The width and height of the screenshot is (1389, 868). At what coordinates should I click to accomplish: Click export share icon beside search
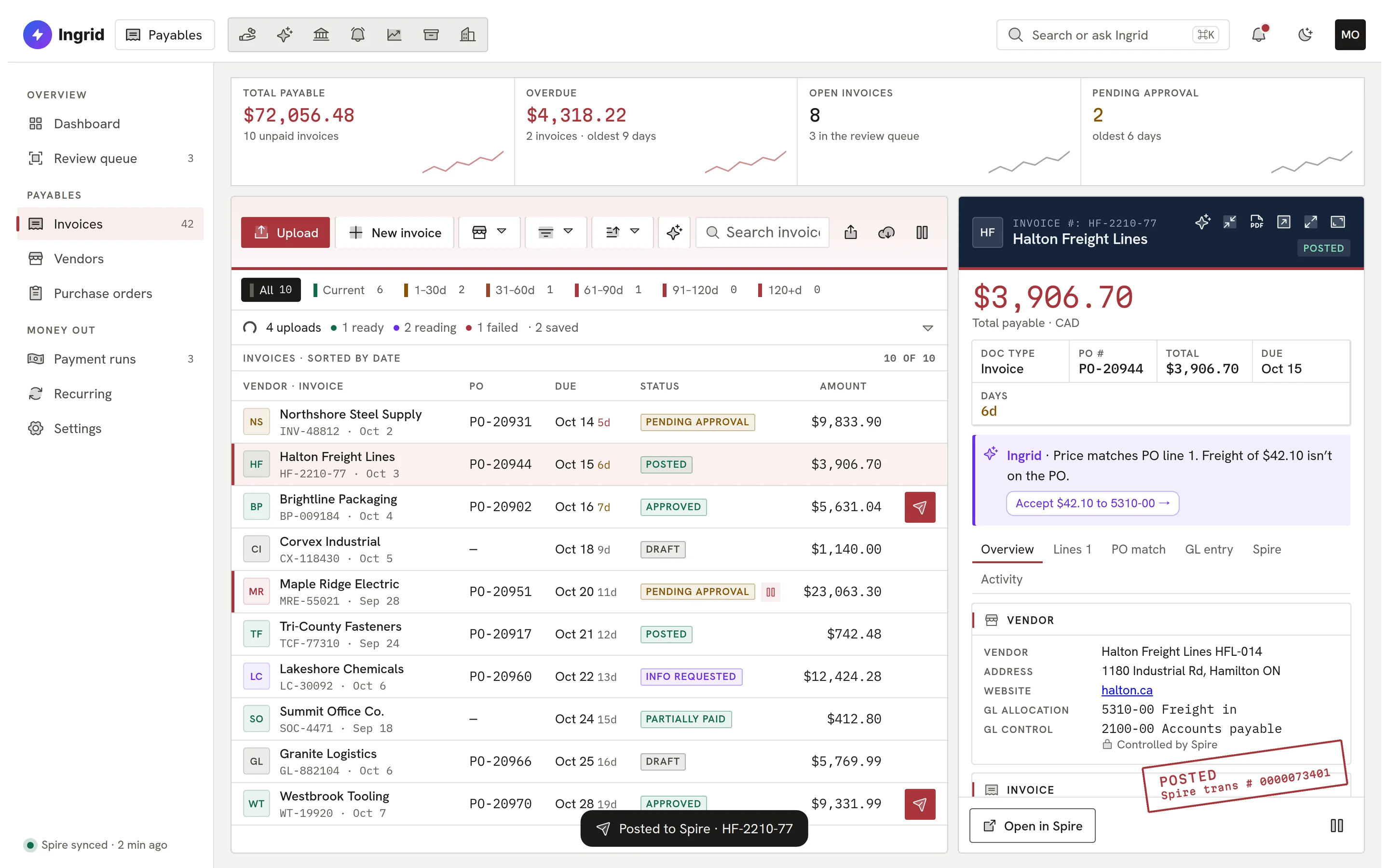[x=851, y=232]
